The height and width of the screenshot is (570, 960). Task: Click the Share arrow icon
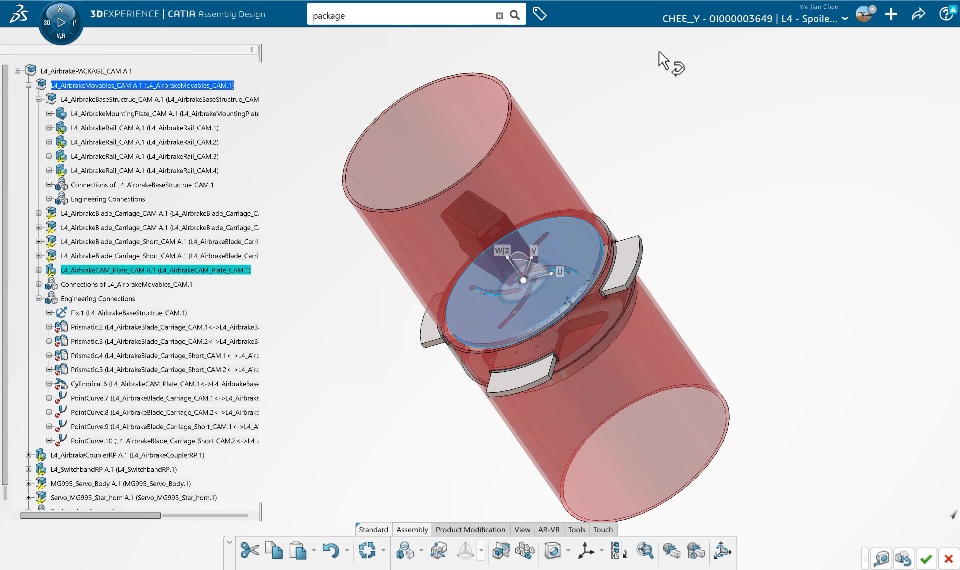tap(918, 14)
